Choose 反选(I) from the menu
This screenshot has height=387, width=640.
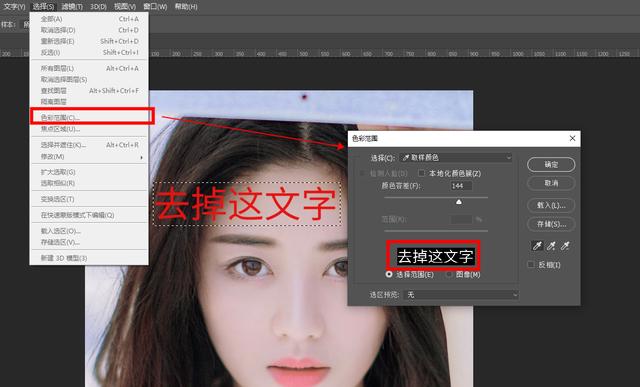(x=89, y=52)
